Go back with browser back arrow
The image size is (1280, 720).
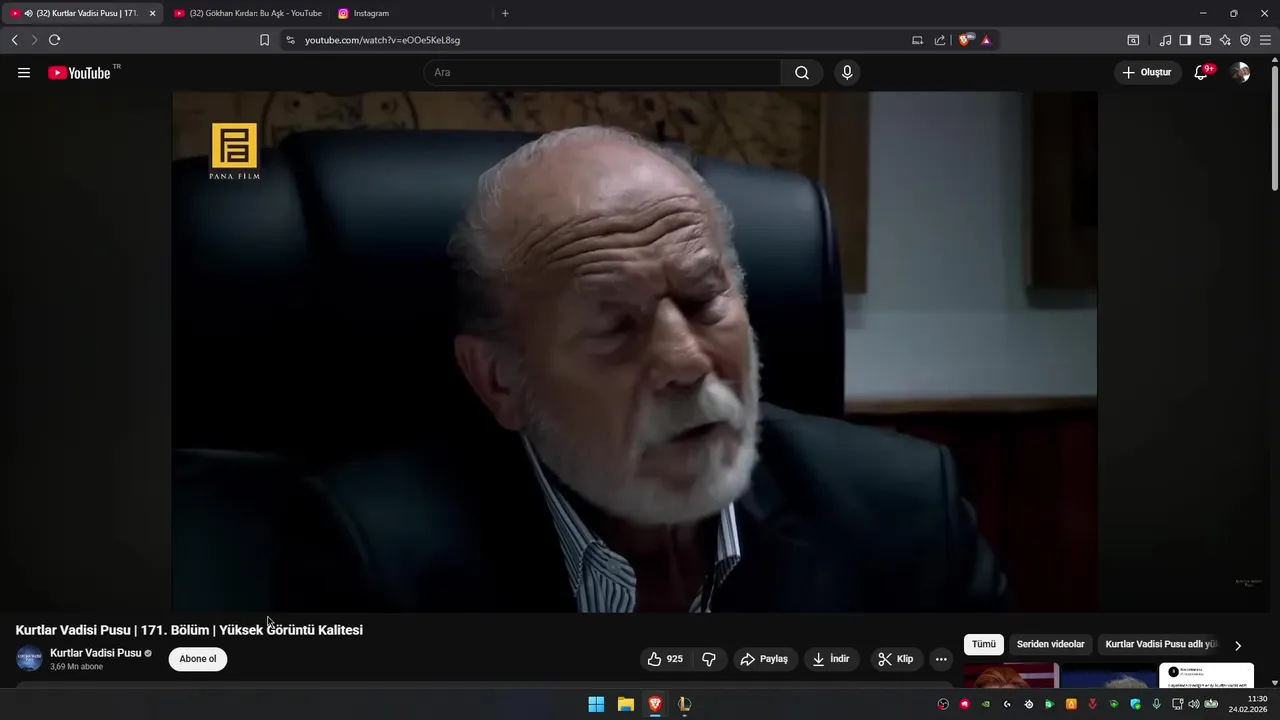[x=14, y=40]
